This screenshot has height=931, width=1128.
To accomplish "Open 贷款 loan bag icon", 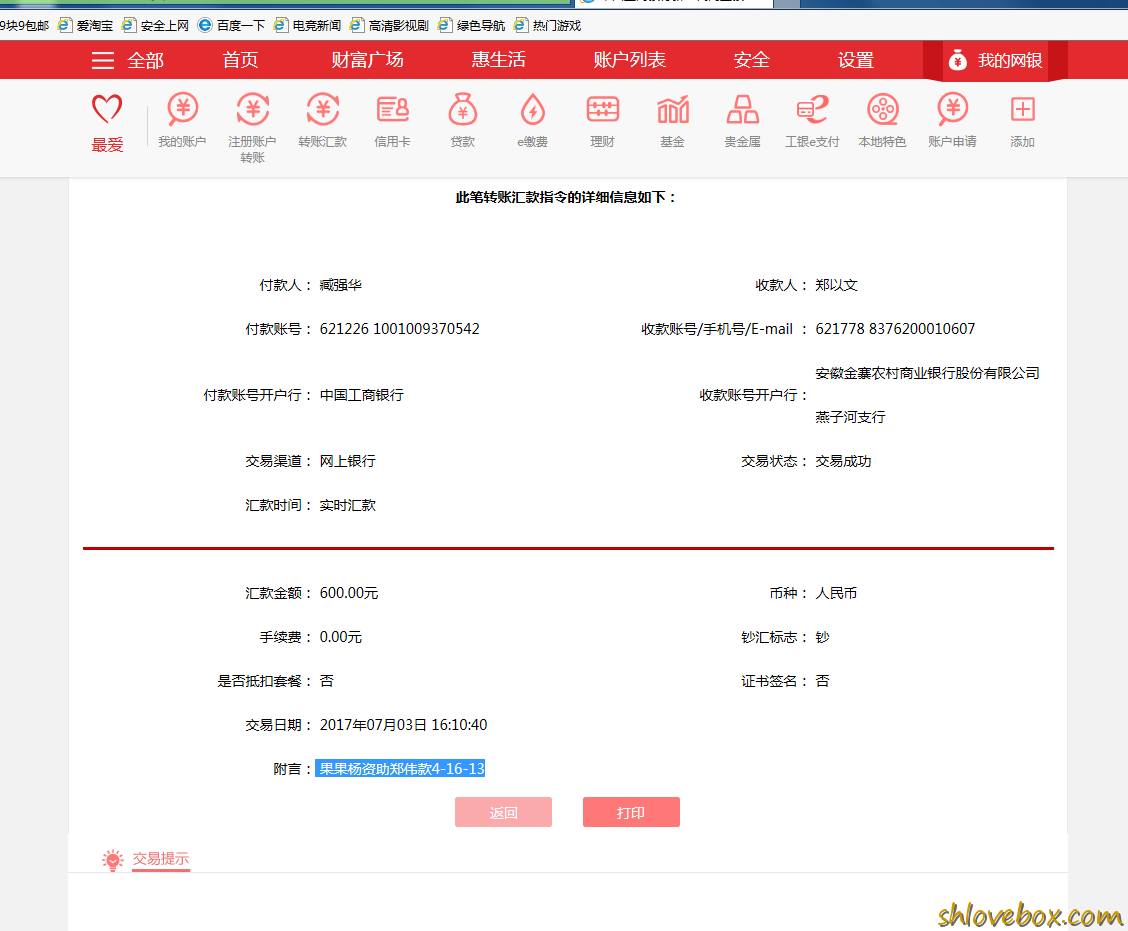I will point(463,109).
